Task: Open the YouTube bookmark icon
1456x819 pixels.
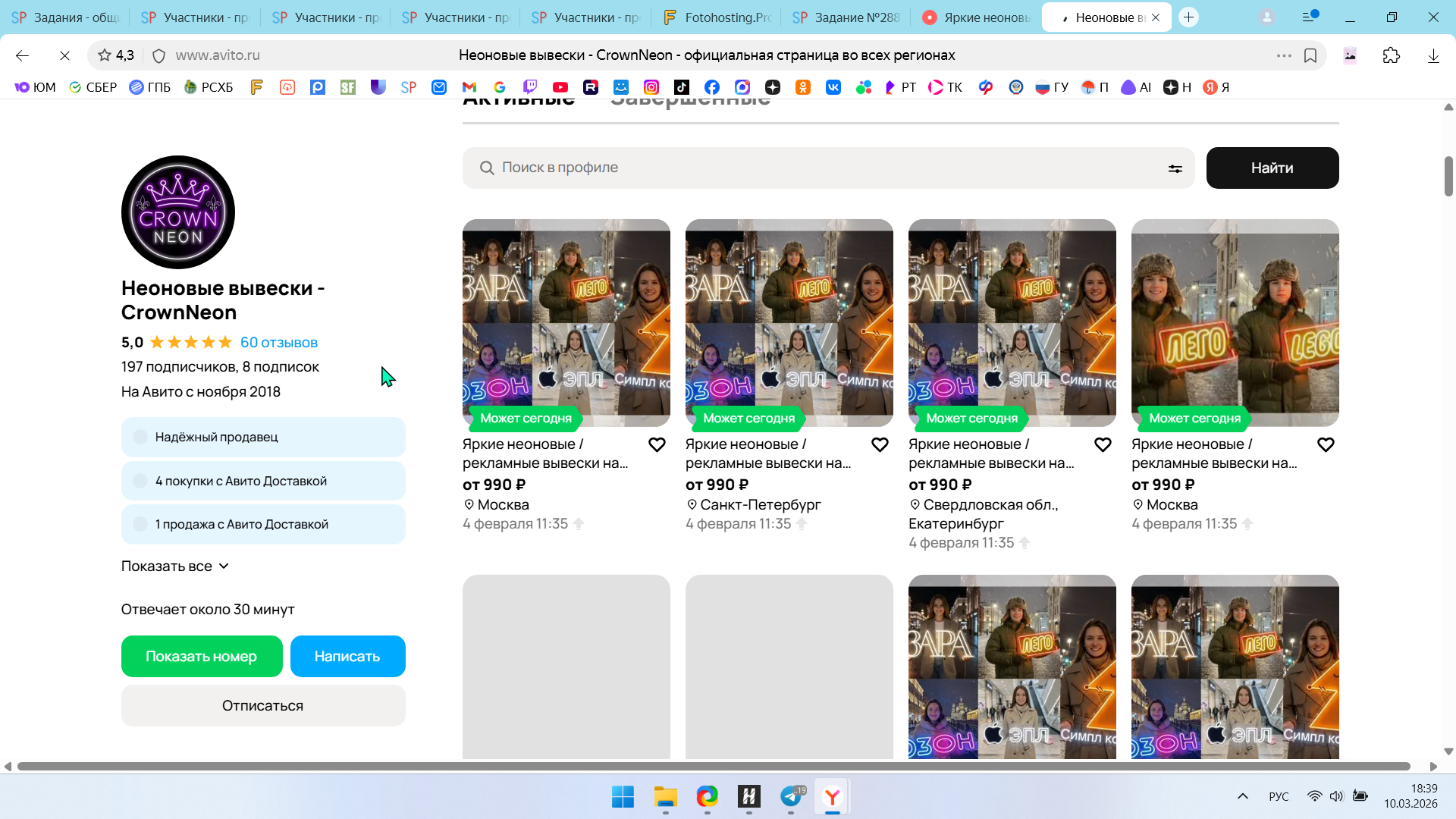Action: pos(560,87)
